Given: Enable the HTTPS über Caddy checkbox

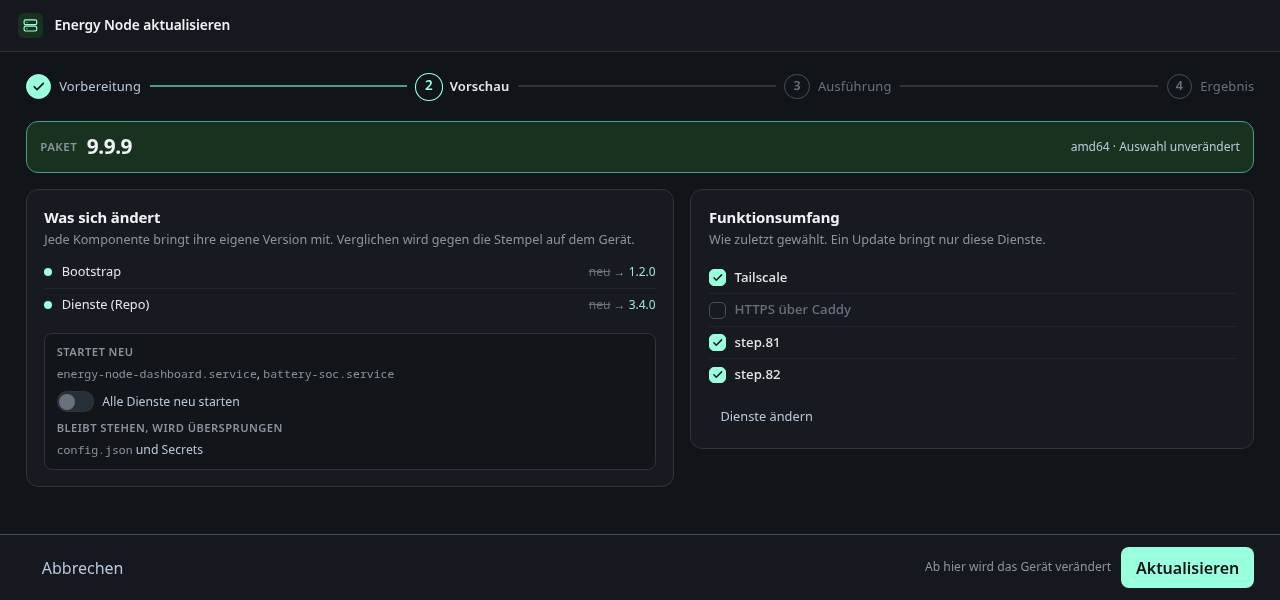Looking at the screenshot, I should 717,310.
